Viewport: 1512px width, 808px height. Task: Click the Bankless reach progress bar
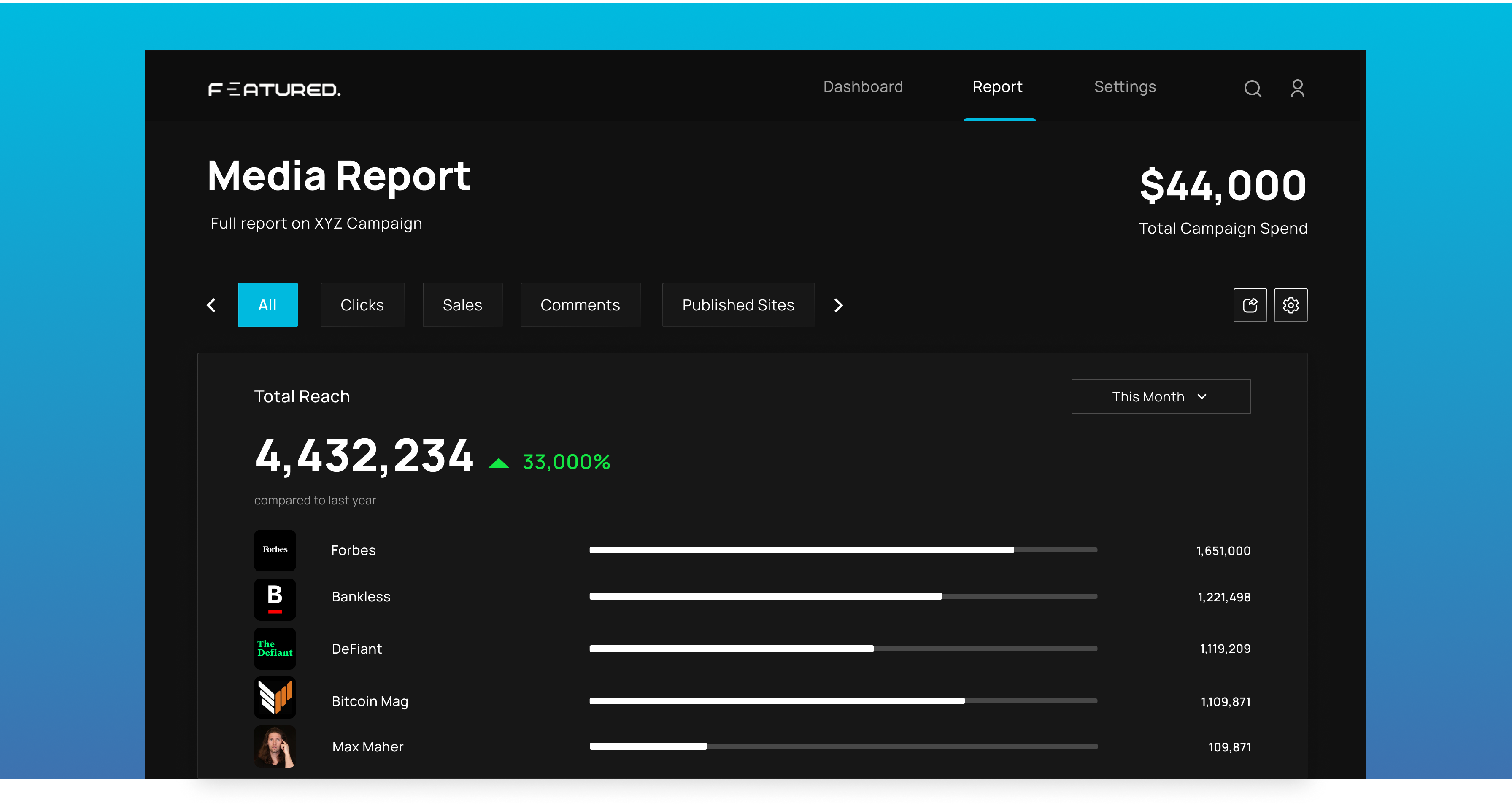click(x=843, y=596)
